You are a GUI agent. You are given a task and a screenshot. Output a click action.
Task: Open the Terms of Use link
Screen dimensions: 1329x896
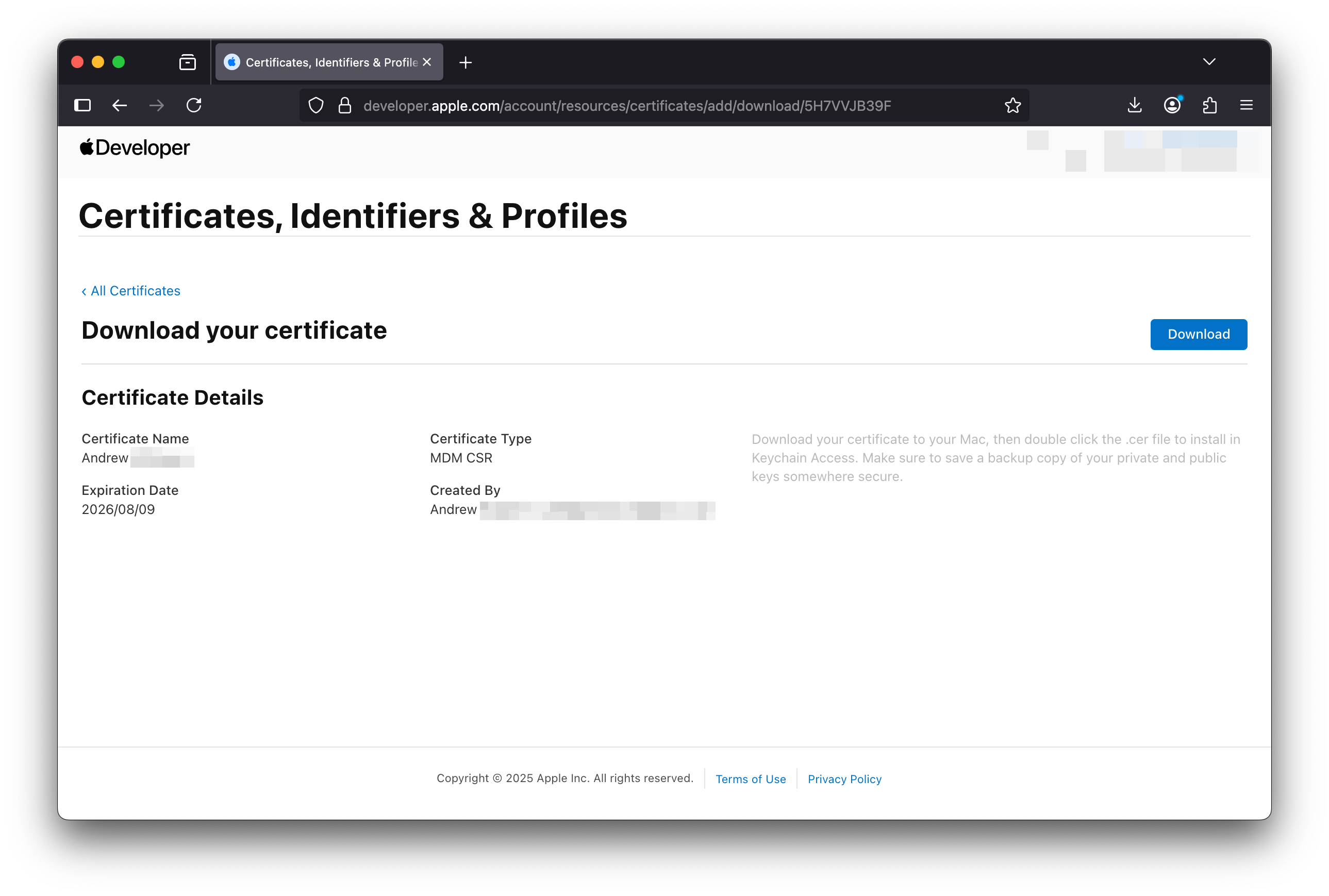[750, 779]
